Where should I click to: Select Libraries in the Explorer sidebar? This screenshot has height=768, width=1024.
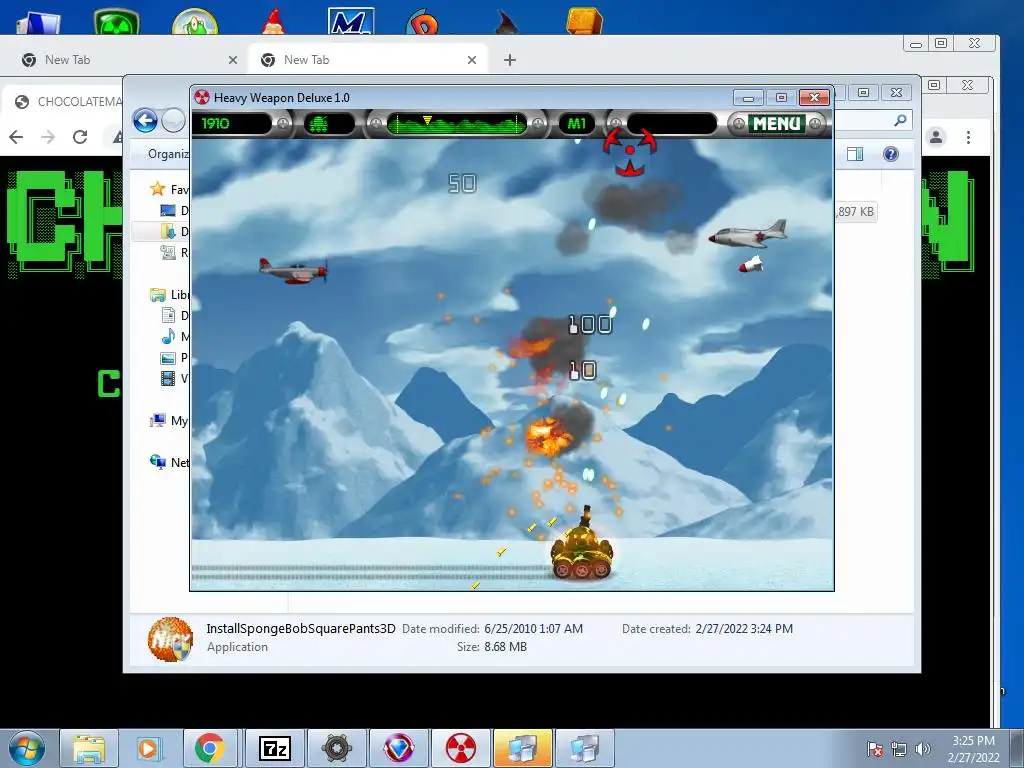[170, 295]
